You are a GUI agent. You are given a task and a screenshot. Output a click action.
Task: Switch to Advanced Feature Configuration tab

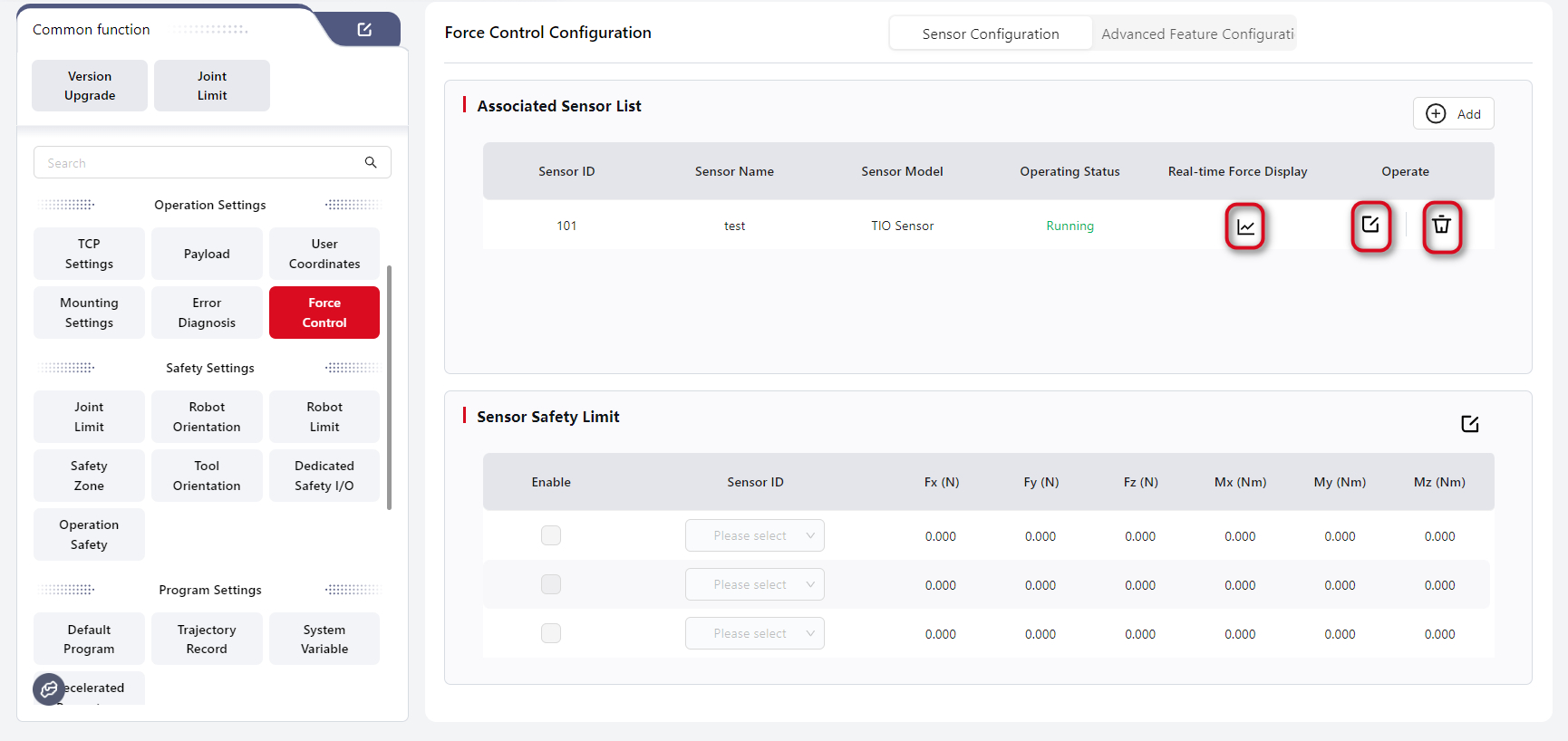point(1196,34)
